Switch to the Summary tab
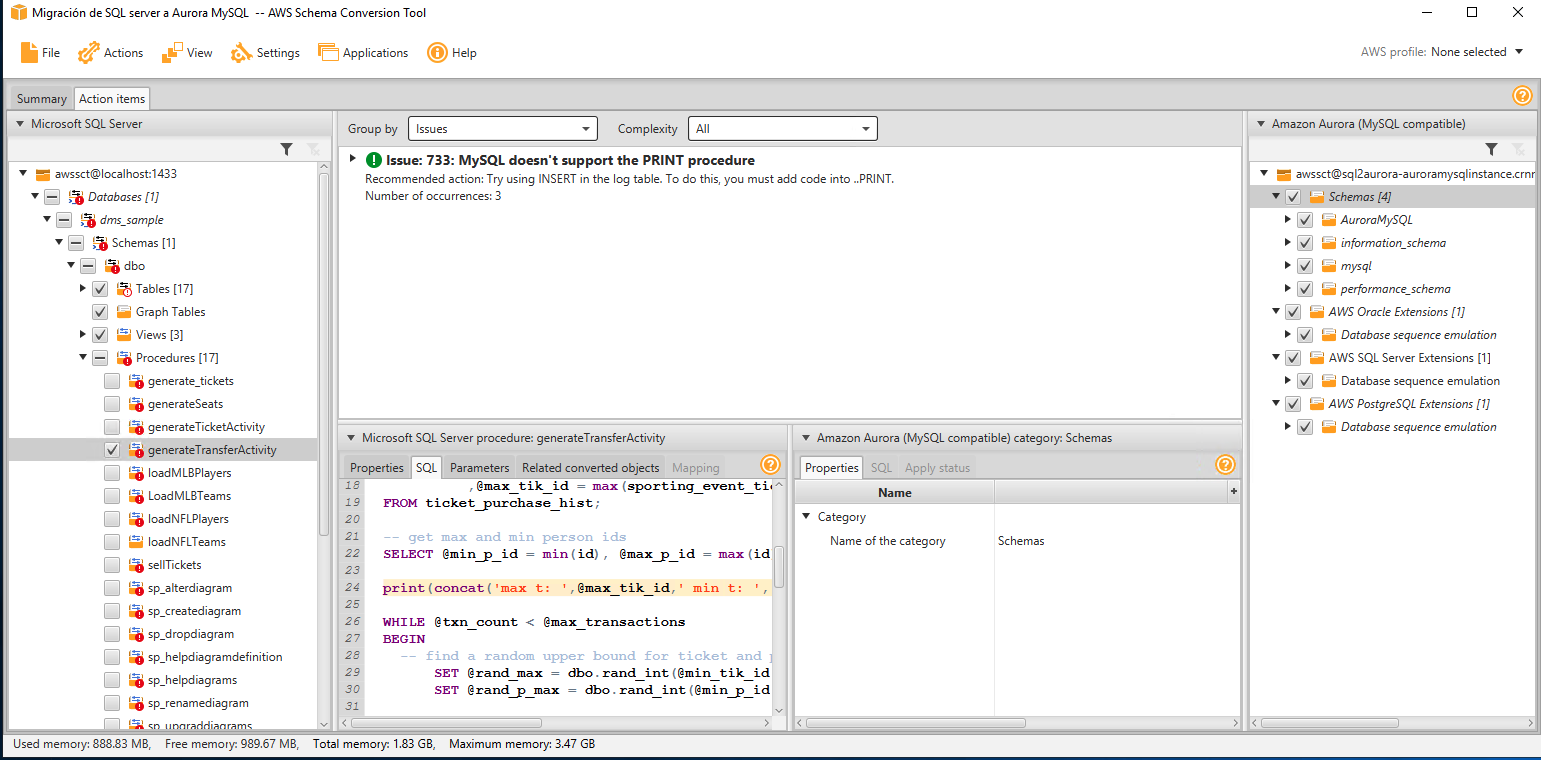 41,99
